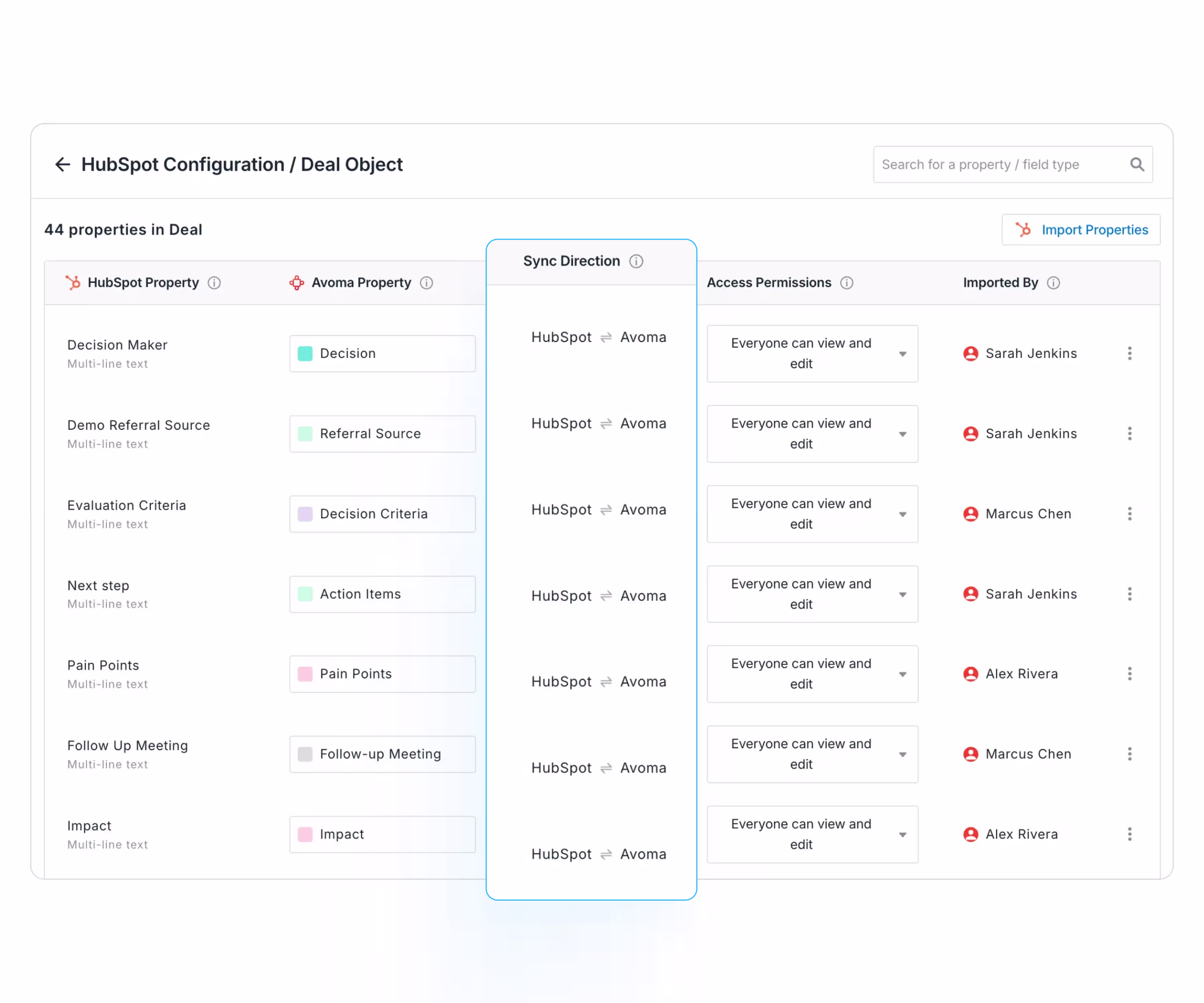Click the teal swatch beside Decision
Viewport: 1204px width, 1003px height.
[x=305, y=354]
